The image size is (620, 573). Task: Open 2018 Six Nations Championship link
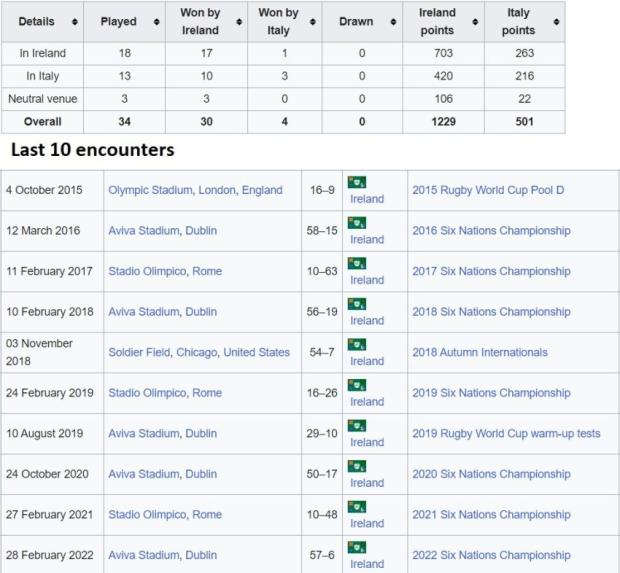[x=491, y=312]
